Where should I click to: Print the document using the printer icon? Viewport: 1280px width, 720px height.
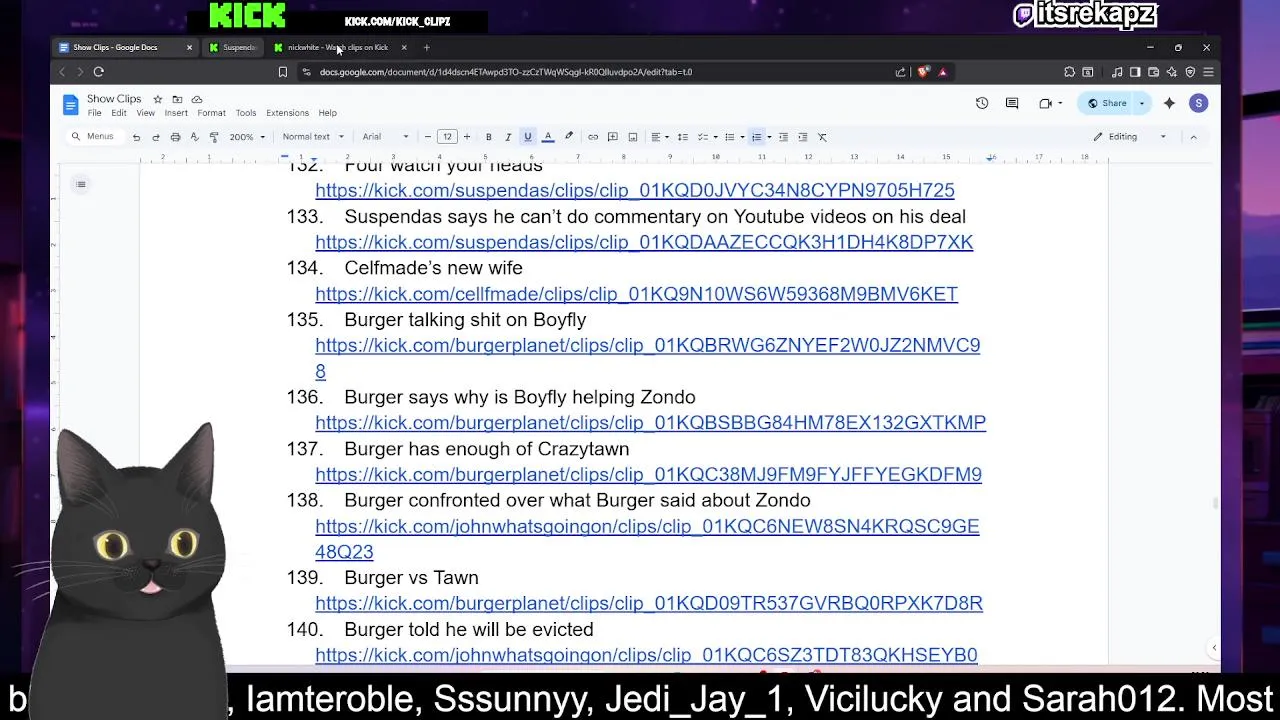pyautogui.click(x=175, y=137)
